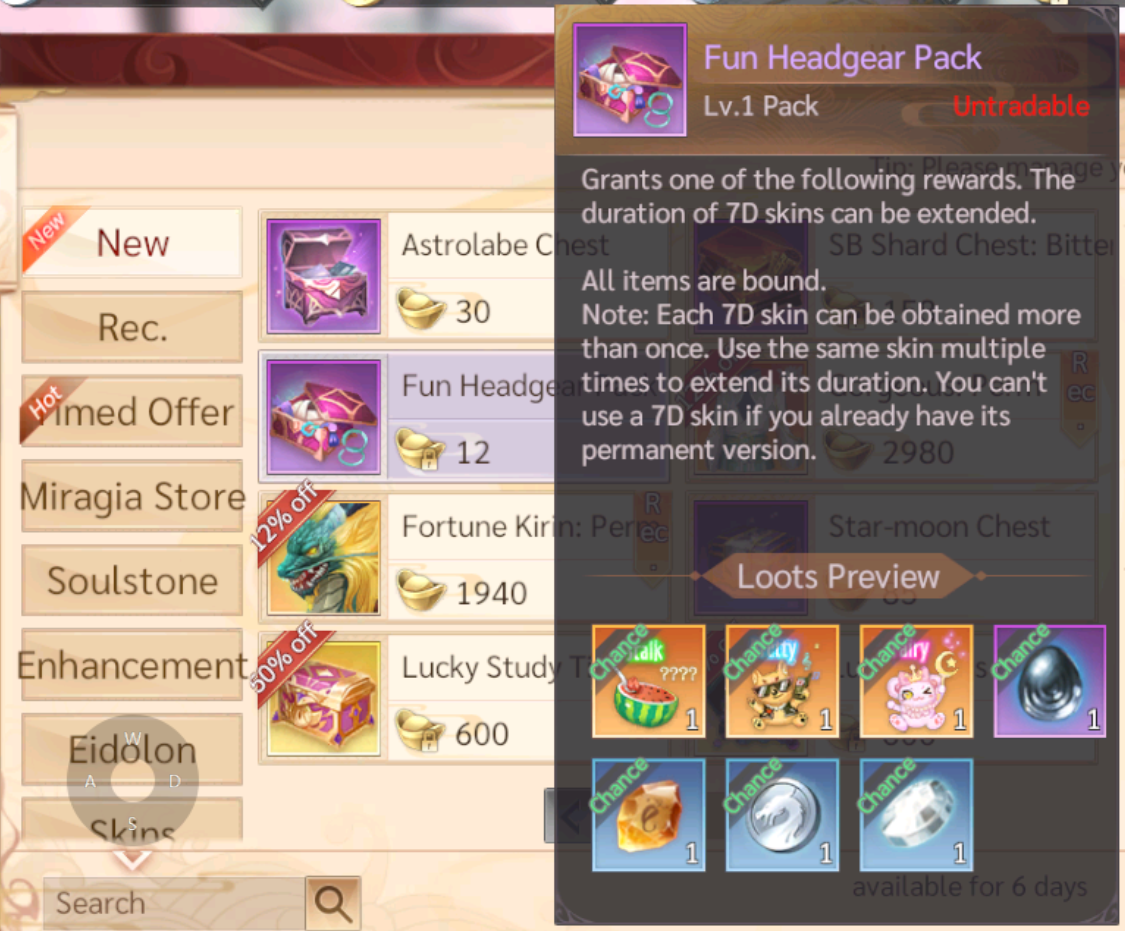This screenshot has height=931, width=1125.
Task: Open the Timed Offer category
Action: point(132,412)
